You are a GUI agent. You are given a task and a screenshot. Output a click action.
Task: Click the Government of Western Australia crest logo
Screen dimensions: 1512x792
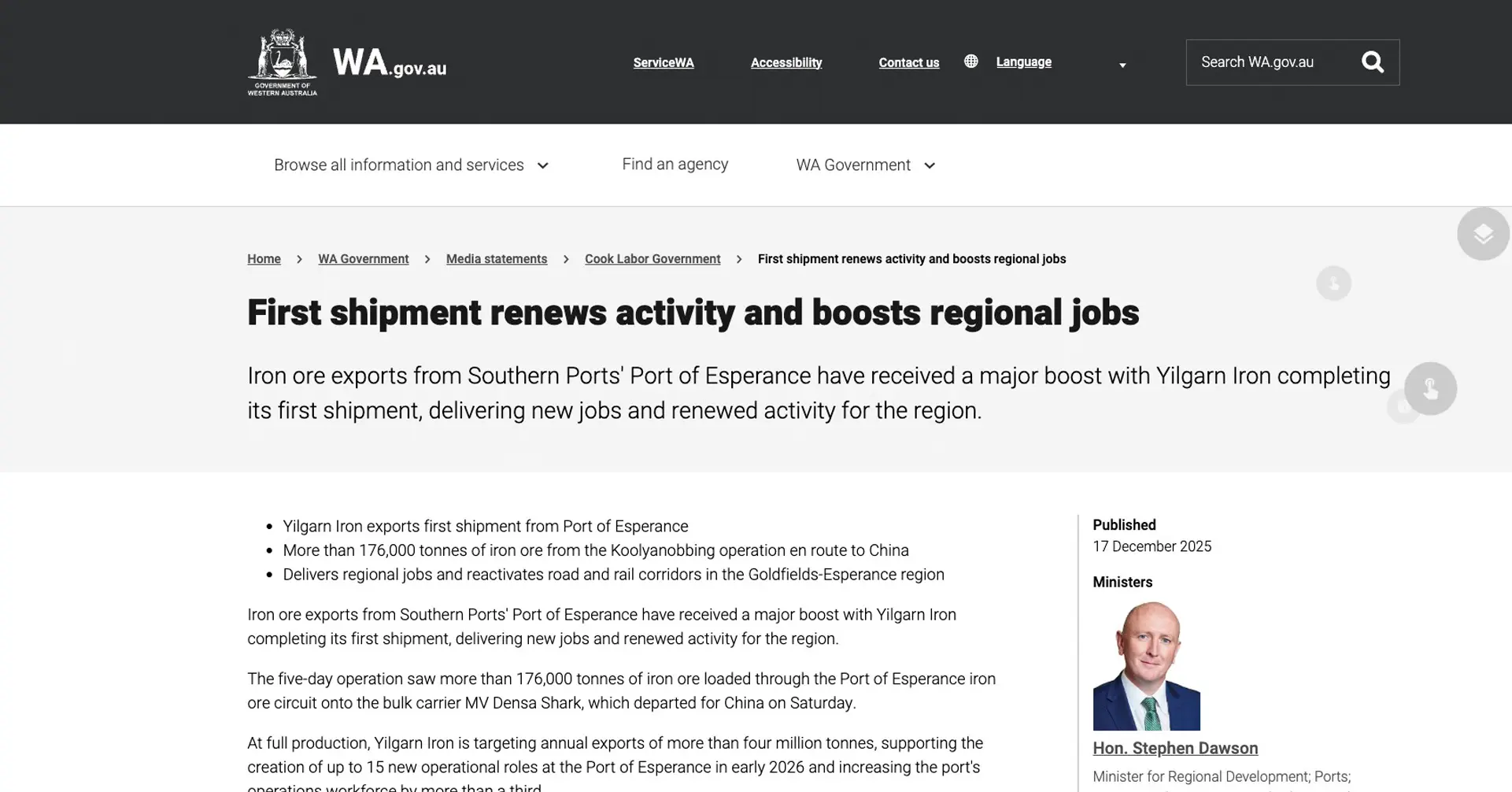[x=283, y=62]
